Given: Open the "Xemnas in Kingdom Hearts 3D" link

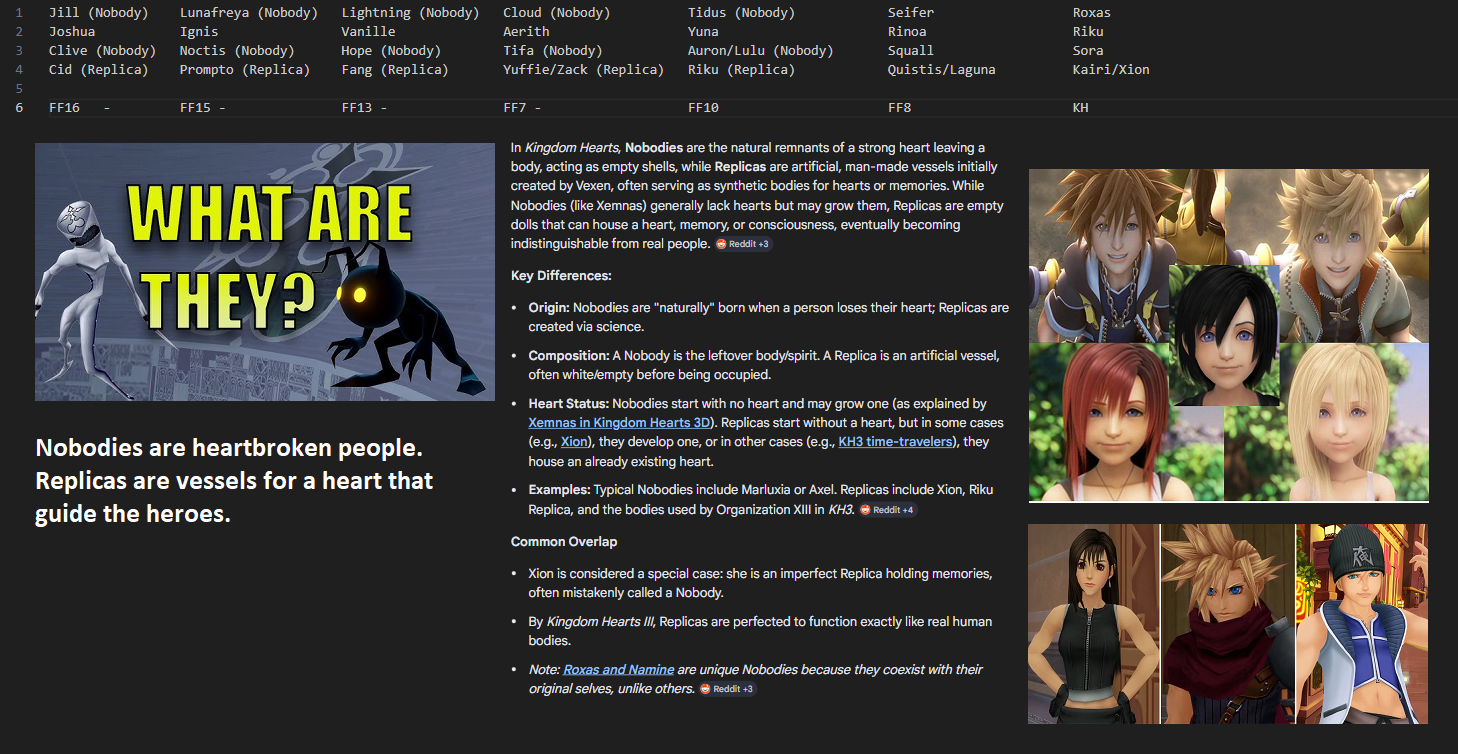Looking at the screenshot, I should tap(619, 423).
